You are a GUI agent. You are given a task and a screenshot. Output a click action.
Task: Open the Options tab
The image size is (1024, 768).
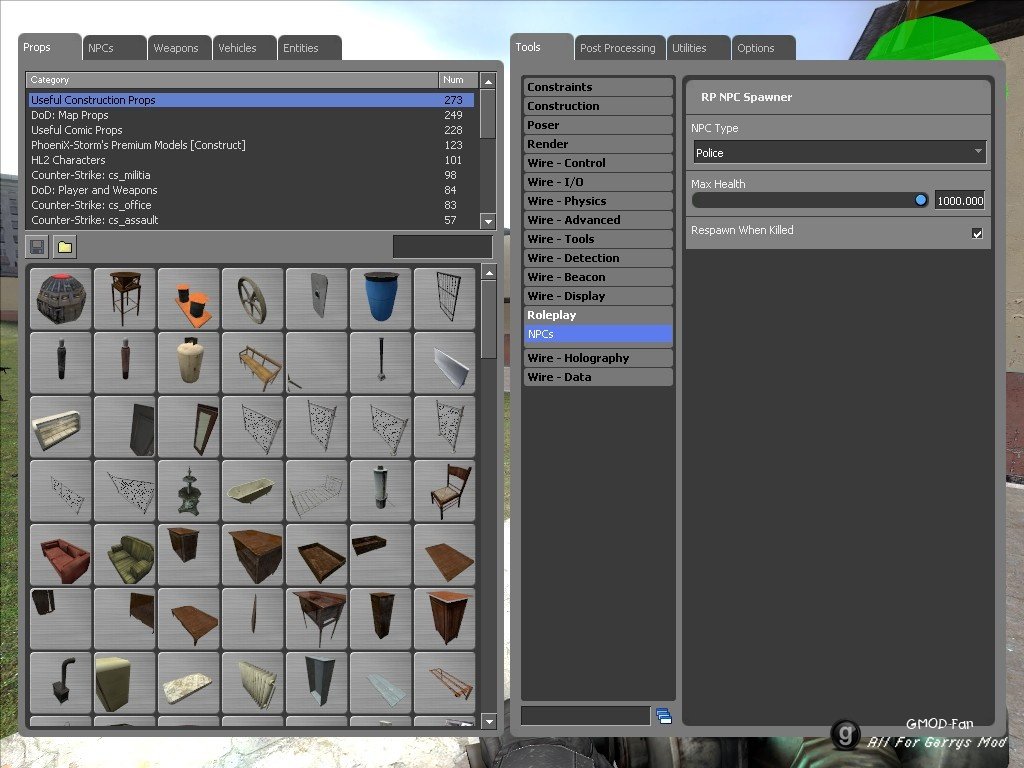763,48
